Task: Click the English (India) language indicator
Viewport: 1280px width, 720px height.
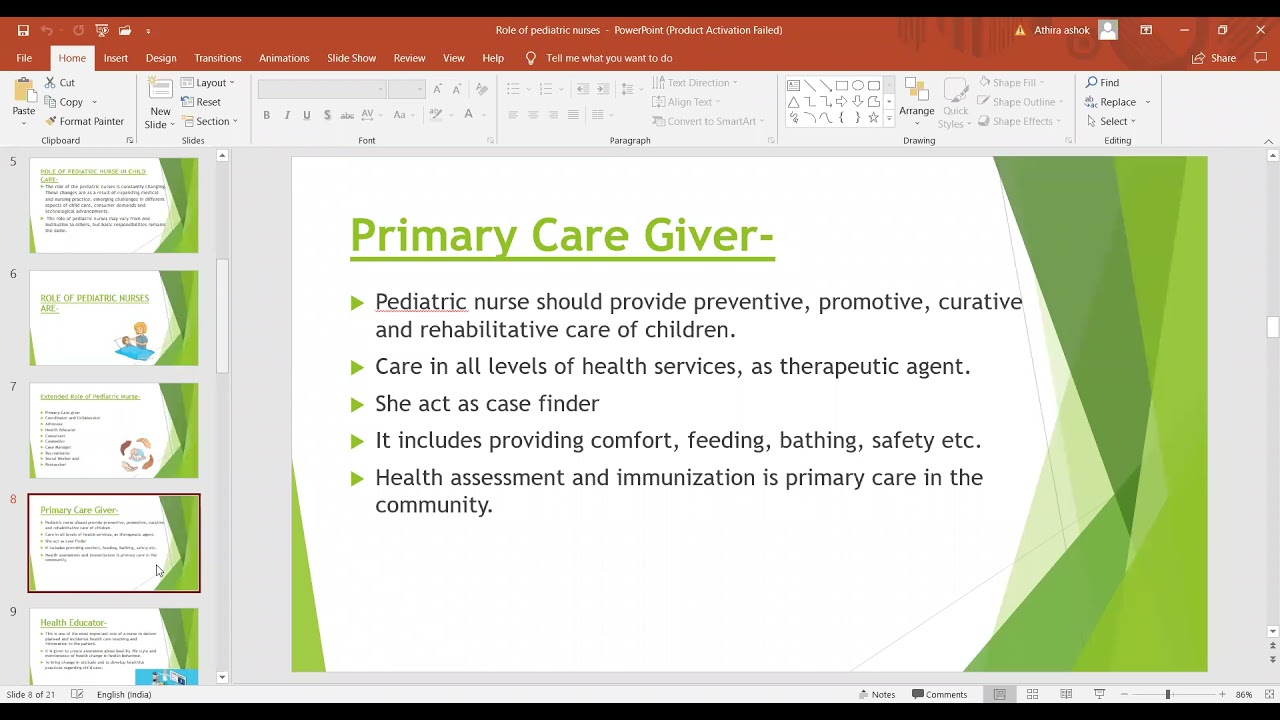Action: point(124,694)
